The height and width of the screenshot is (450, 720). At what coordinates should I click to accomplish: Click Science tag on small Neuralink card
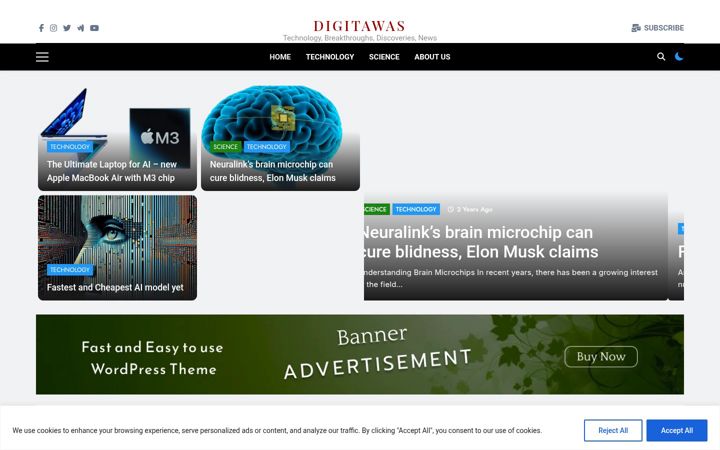pos(225,146)
